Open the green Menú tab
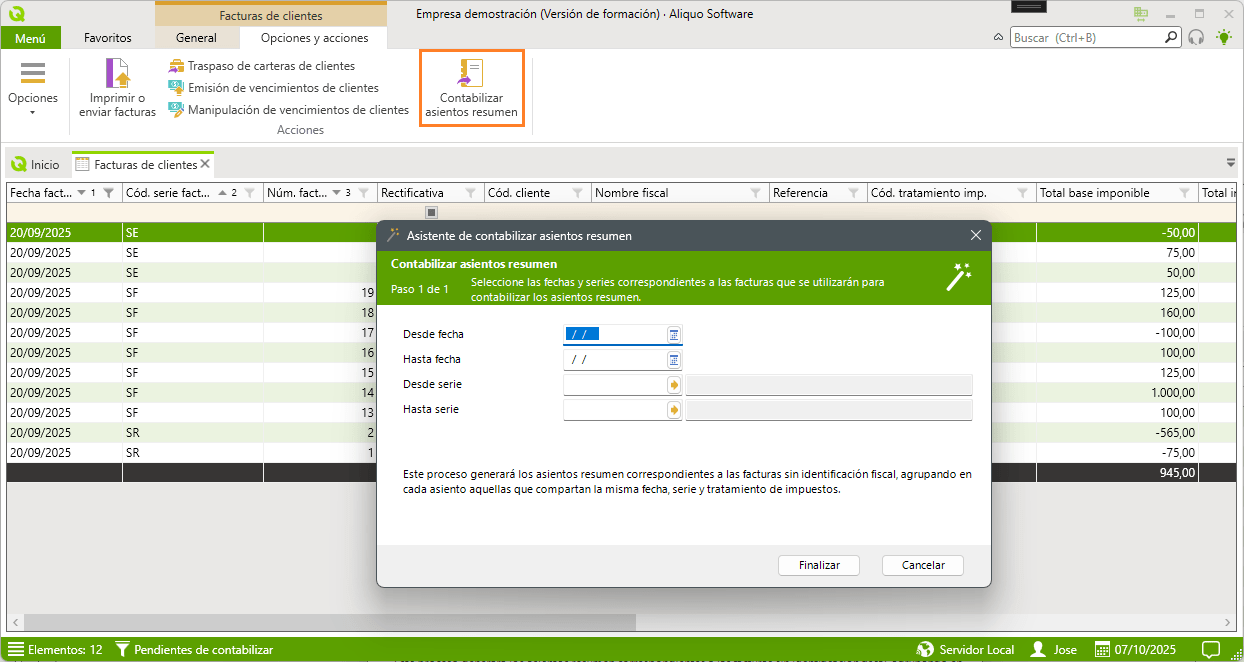Image resolution: width=1244 pixels, height=662 pixels. [30, 38]
